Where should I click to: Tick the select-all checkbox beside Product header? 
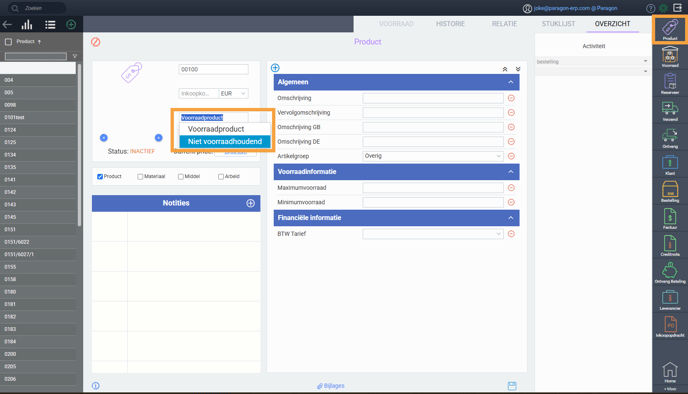pos(8,42)
